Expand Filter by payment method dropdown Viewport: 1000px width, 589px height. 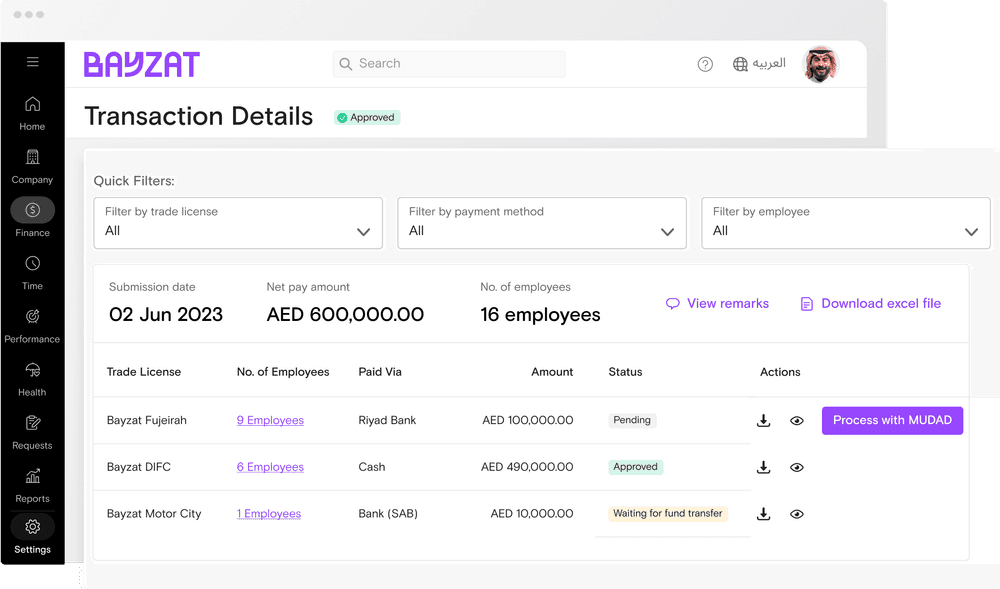[x=542, y=223]
